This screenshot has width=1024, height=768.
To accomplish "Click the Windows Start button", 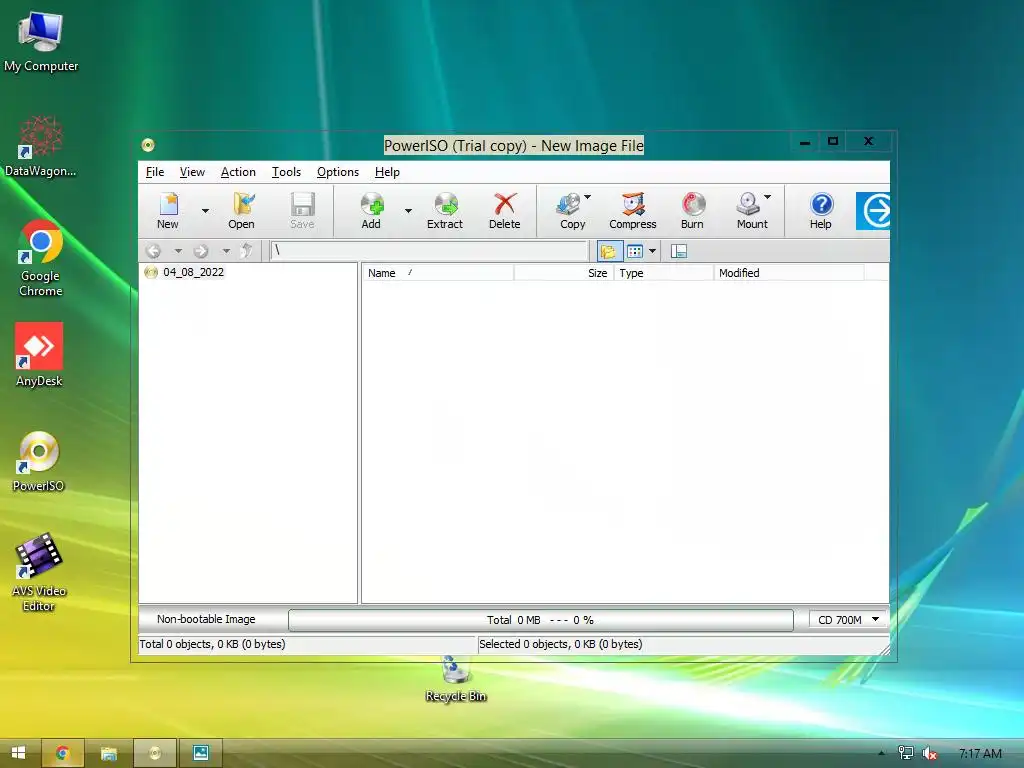I will point(18,753).
